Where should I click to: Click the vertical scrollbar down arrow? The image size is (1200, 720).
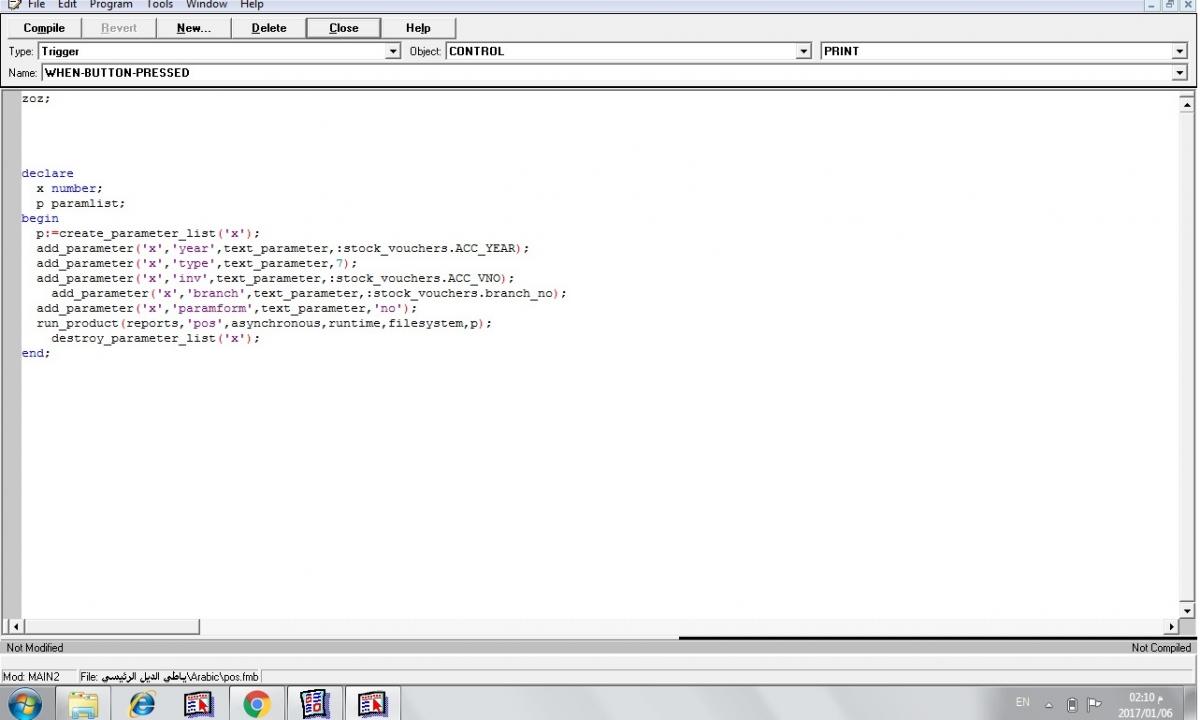coord(1187,611)
